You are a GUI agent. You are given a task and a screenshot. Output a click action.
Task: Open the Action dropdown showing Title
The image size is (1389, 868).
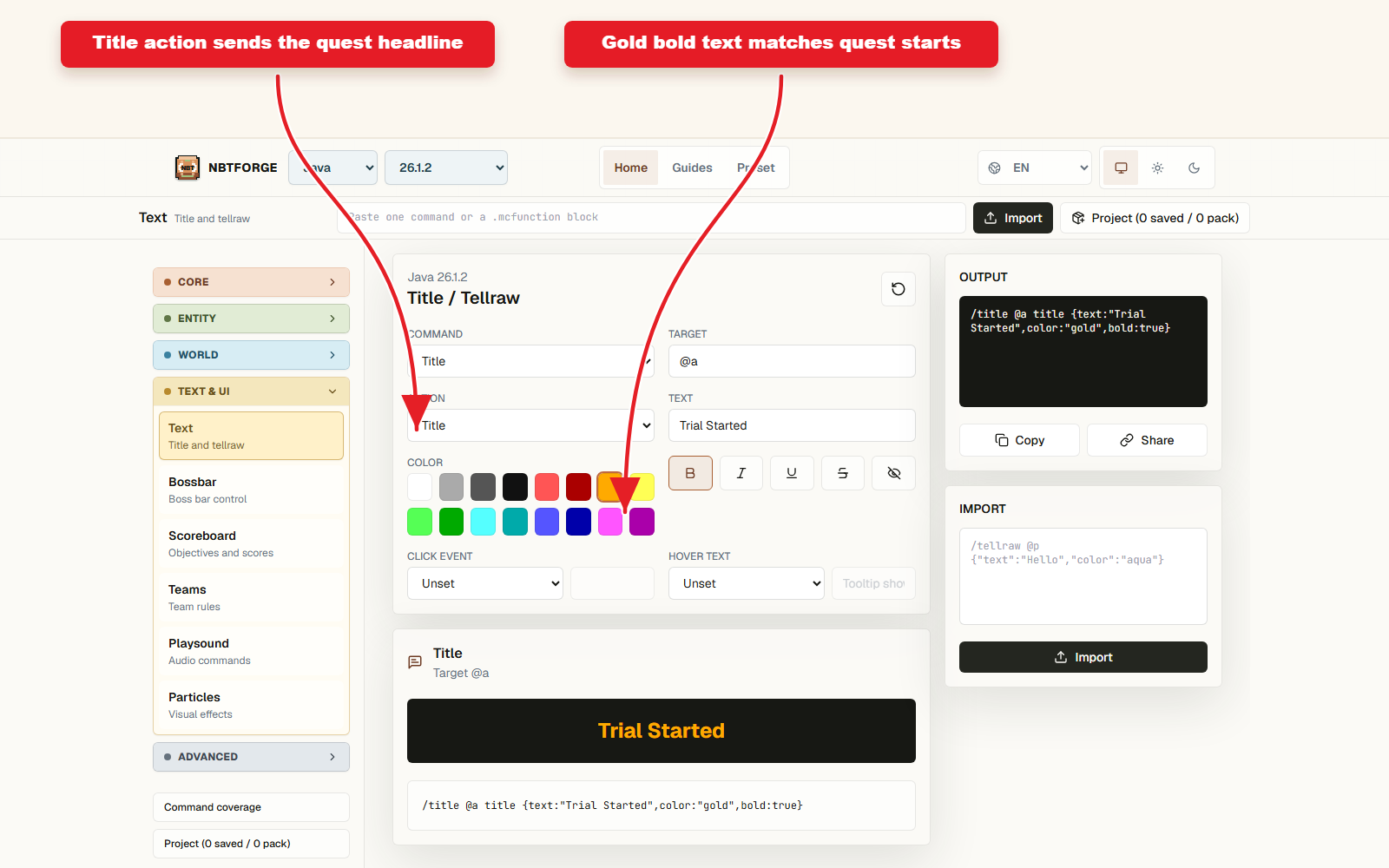click(x=530, y=425)
